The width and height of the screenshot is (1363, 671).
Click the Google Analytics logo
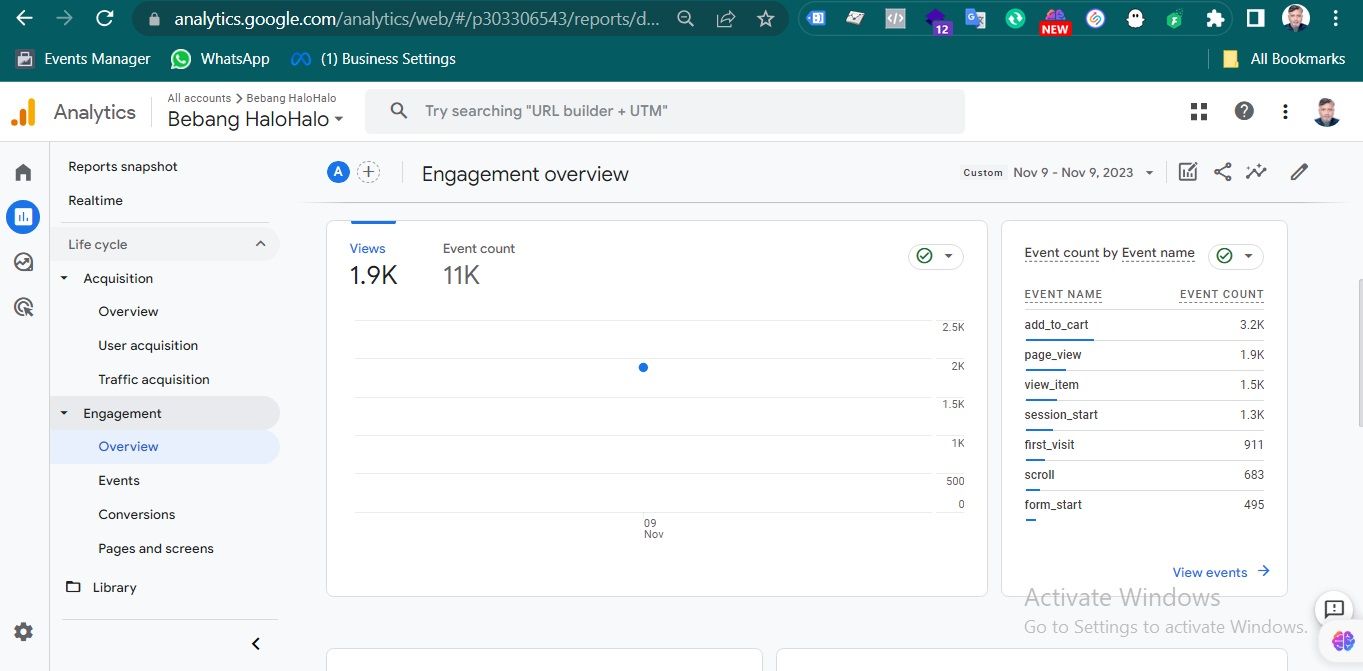(23, 112)
